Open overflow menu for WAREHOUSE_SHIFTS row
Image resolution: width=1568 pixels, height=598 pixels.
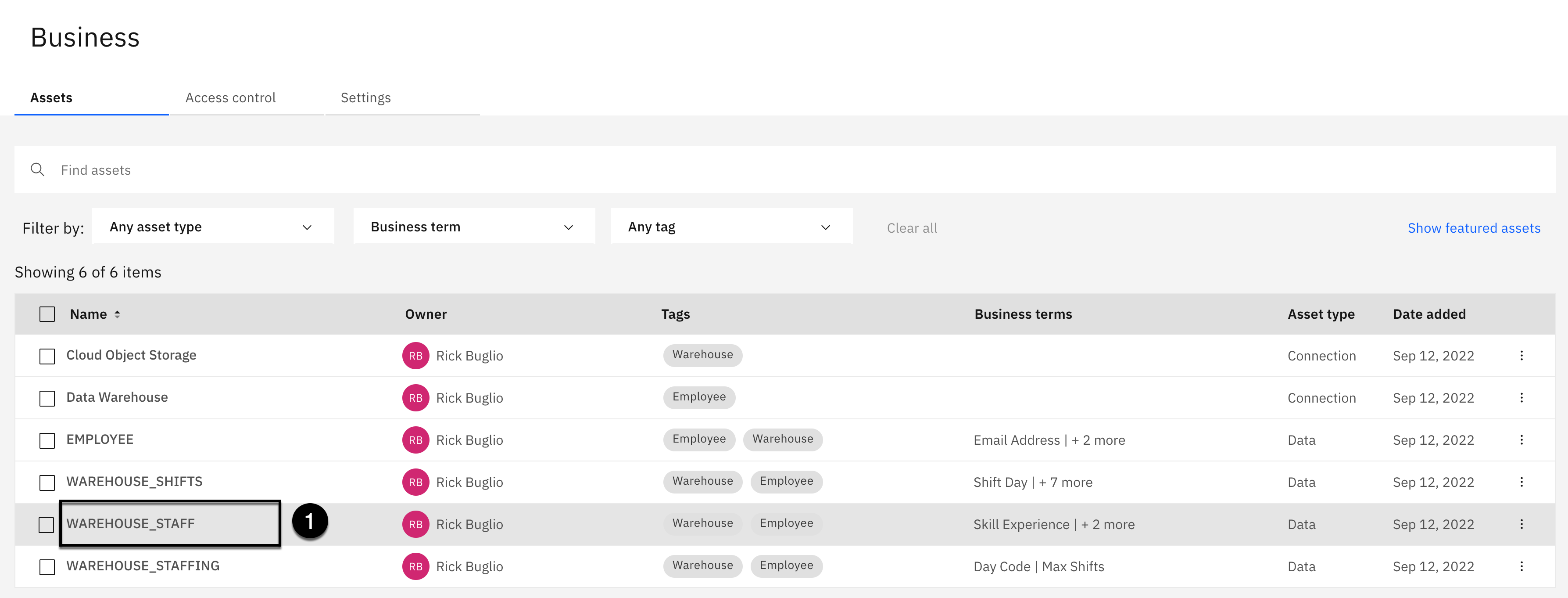pos(1521,482)
